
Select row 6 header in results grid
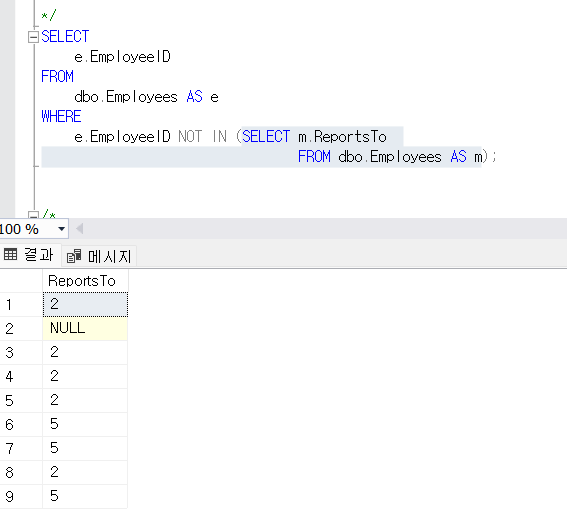pos(21,424)
